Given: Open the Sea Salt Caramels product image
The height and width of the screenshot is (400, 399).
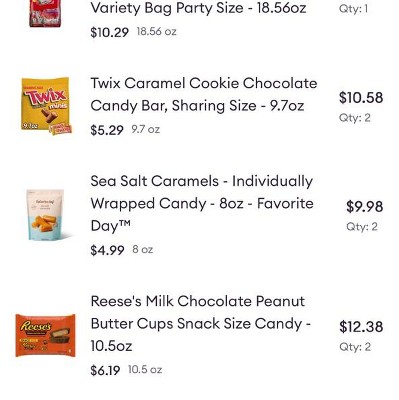Looking at the screenshot, I should click(x=46, y=215).
